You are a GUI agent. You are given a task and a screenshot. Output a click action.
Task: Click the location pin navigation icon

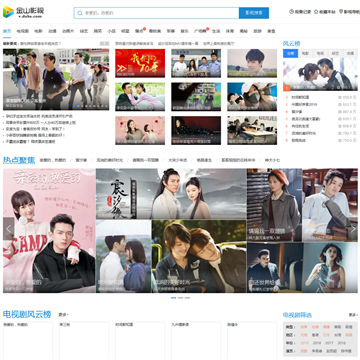341,12
